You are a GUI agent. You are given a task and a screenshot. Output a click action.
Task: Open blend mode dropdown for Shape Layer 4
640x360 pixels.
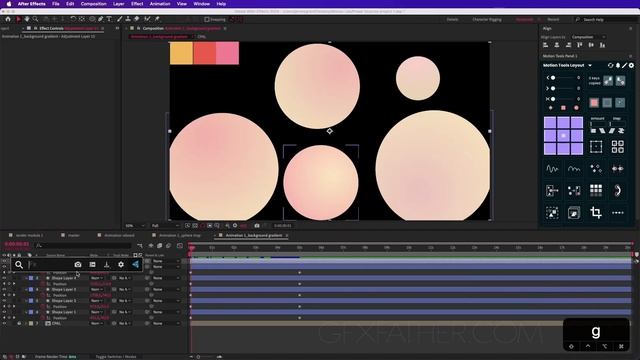[97, 278]
